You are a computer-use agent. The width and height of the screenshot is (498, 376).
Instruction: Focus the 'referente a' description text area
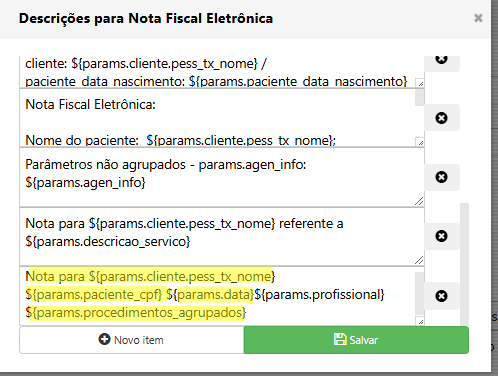coord(222,236)
